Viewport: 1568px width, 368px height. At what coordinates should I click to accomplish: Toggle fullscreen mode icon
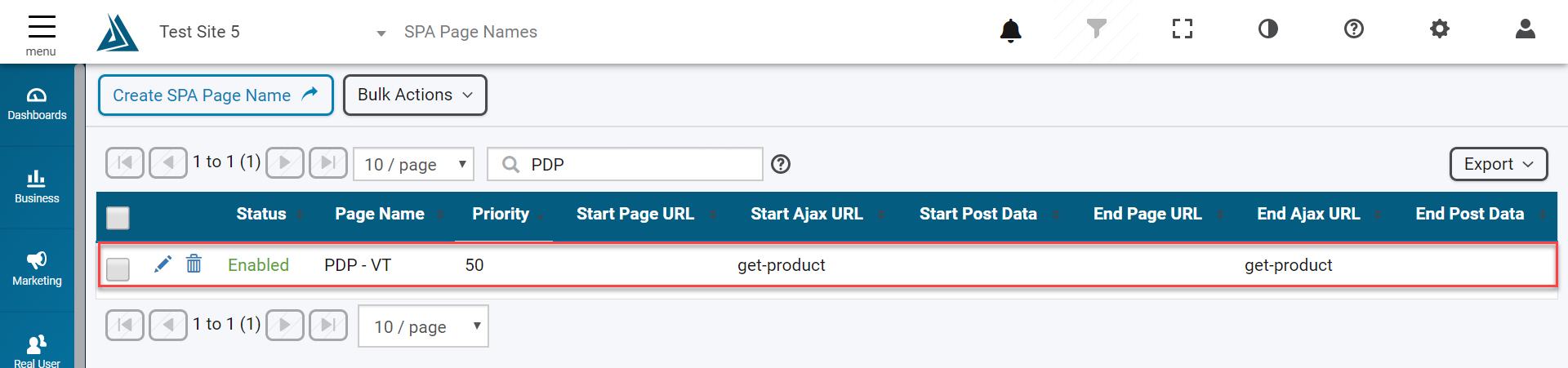[x=1182, y=29]
